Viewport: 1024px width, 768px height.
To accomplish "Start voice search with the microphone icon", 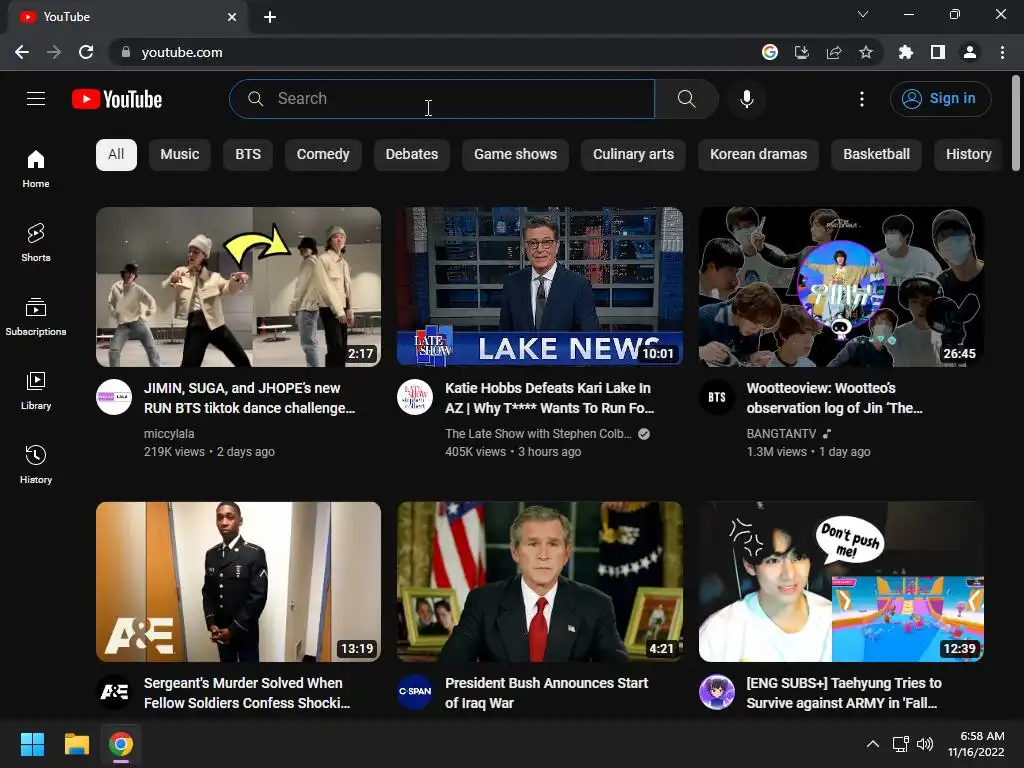I will click(x=747, y=99).
